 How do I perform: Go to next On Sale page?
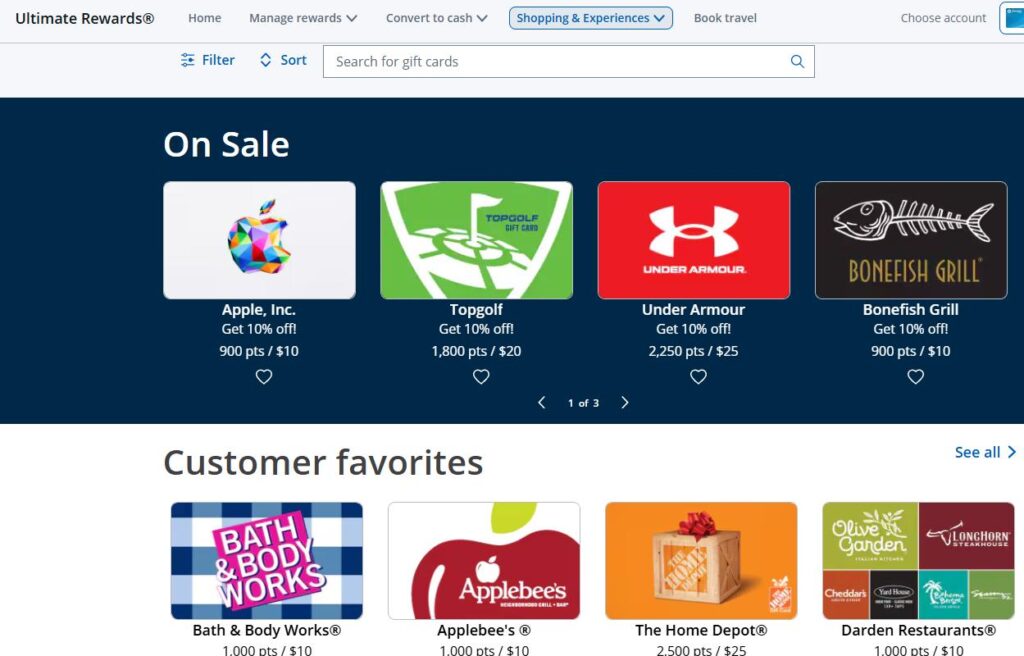tap(625, 402)
